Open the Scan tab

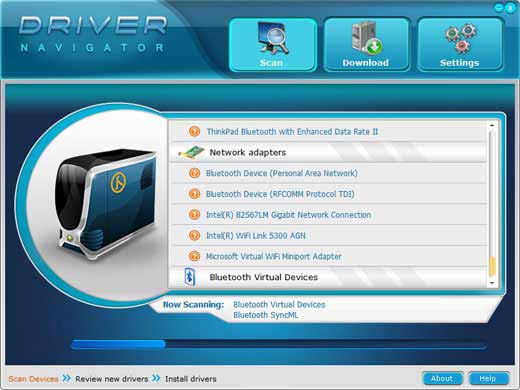point(273,45)
